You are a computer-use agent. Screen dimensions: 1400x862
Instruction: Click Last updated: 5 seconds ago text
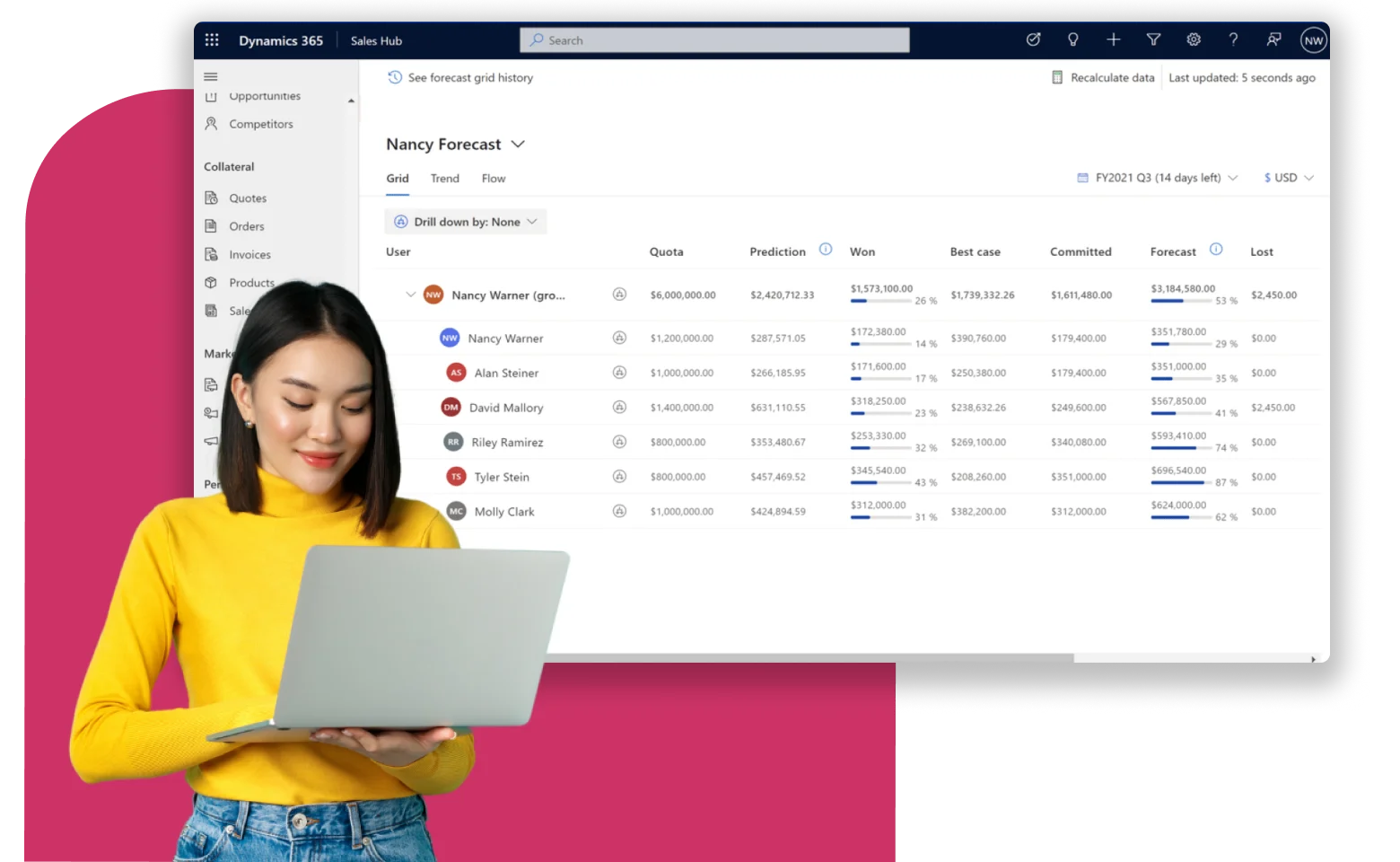(1242, 78)
